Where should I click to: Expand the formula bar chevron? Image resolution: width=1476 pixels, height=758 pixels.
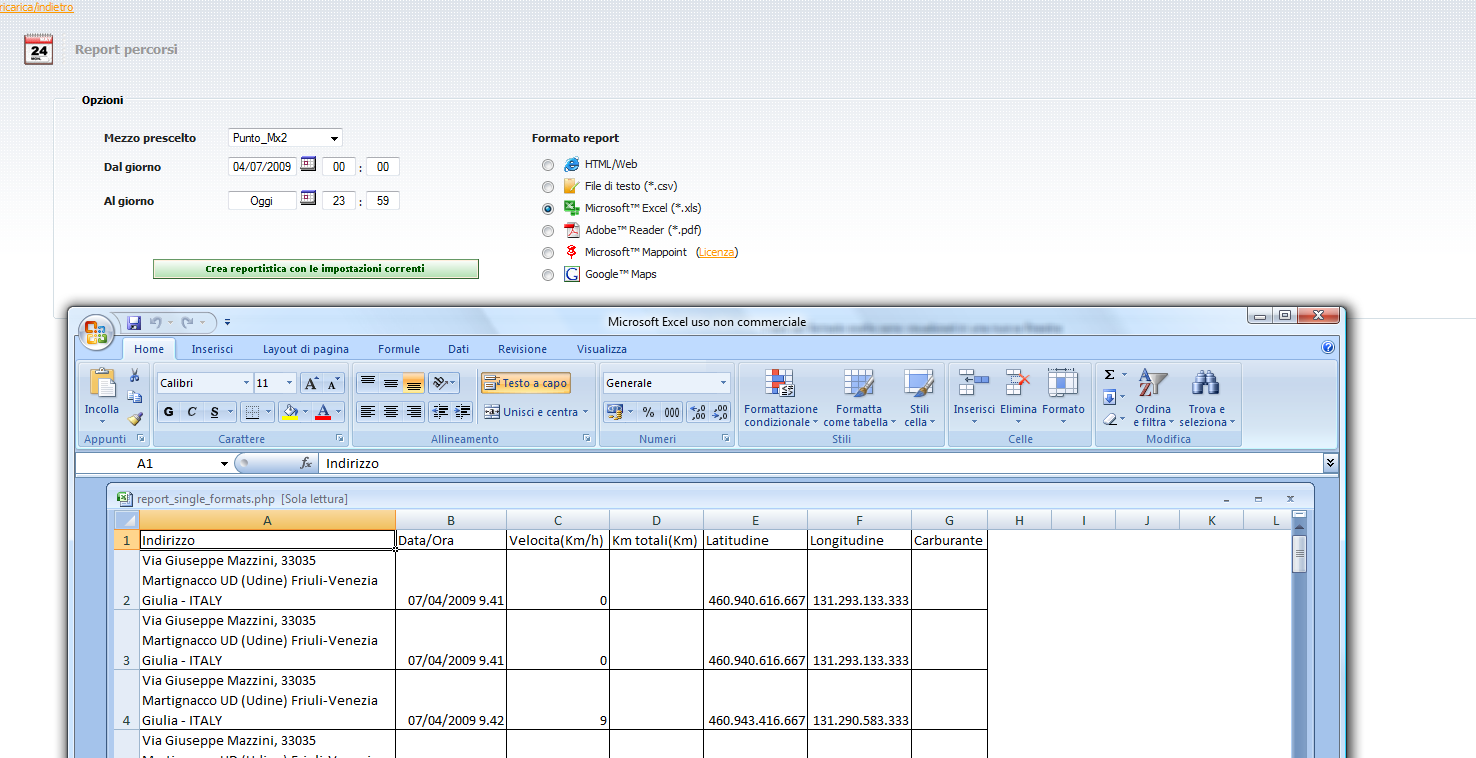pos(1330,463)
